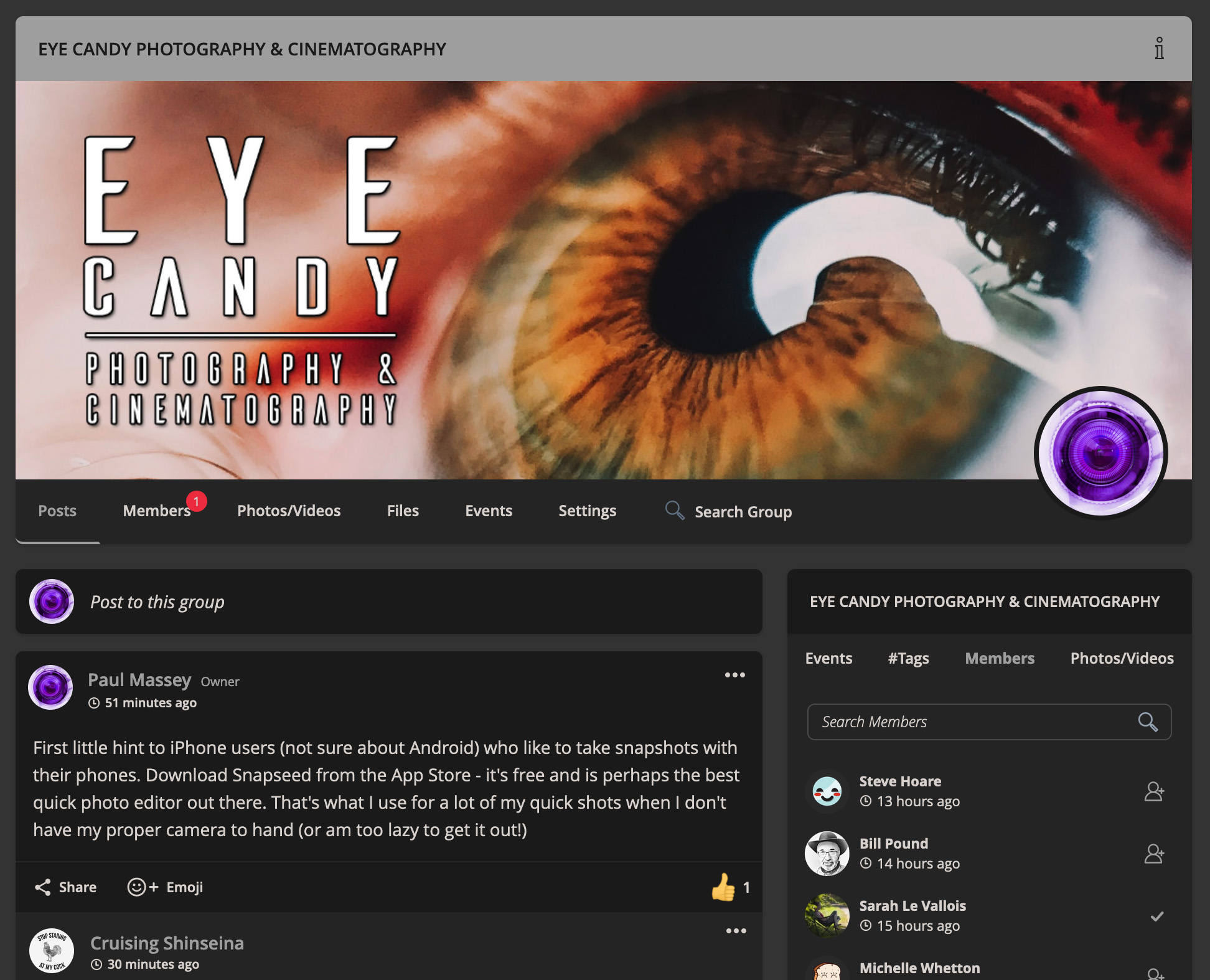Click magnifier icon in Search Members box
Image resolution: width=1210 pixels, height=980 pixels.
coord(1147,722)
